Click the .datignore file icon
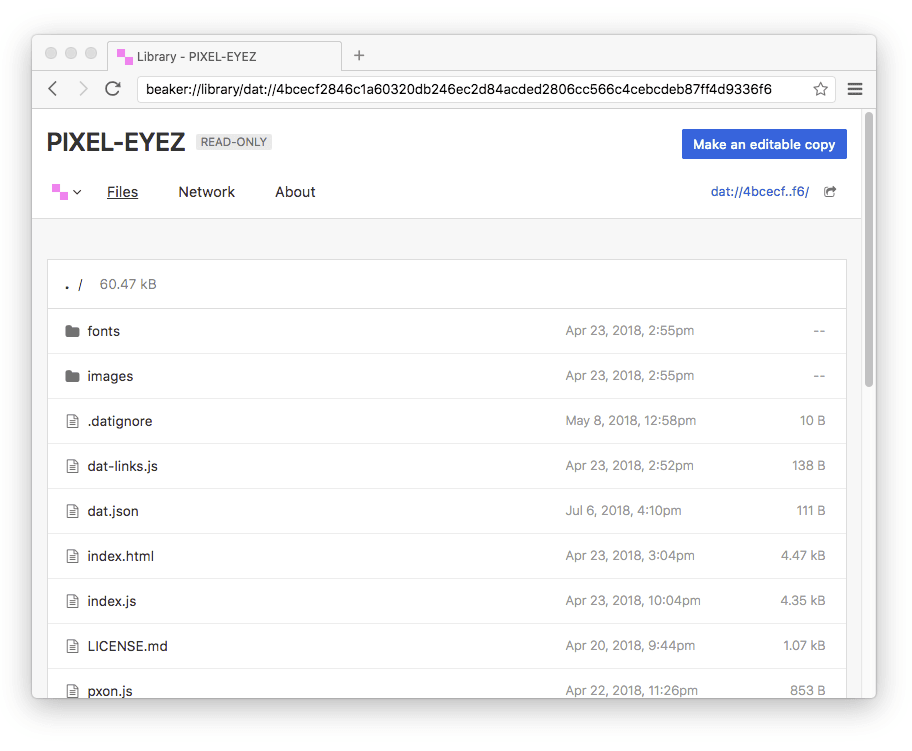Image resolution: width=912 pixels, height=751 pixels. pyautogui.click(x=72, y=421)
